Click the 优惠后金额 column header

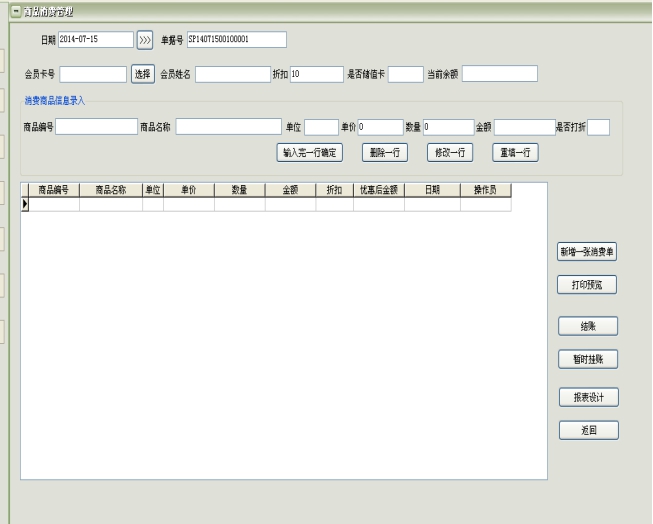pos(377,190)
